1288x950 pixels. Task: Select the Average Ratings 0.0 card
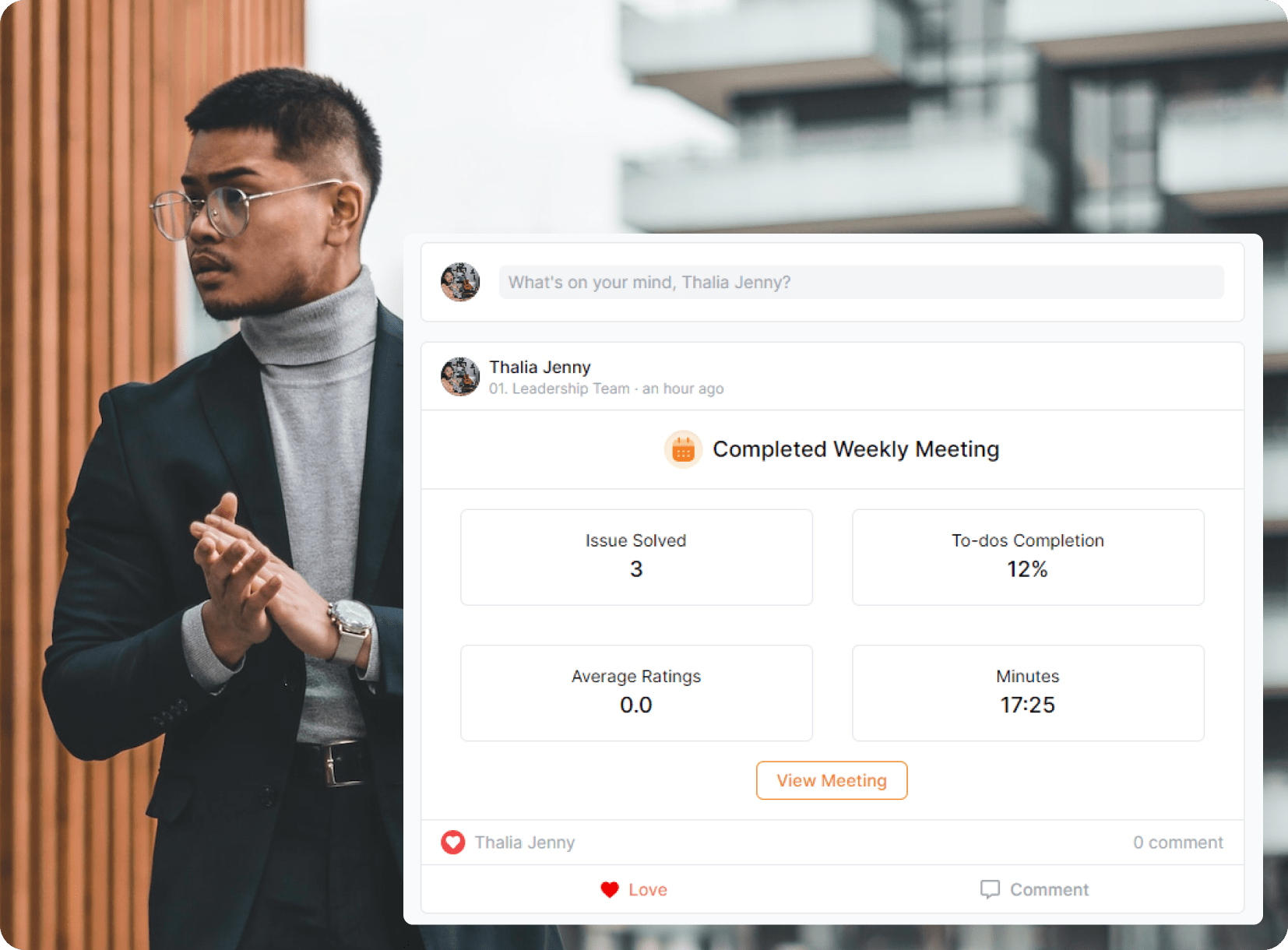(x=636, y=693)
